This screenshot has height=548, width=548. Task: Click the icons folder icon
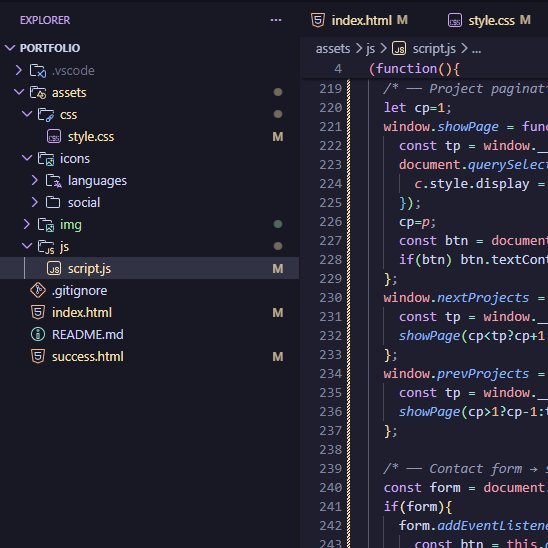(46, 159)
